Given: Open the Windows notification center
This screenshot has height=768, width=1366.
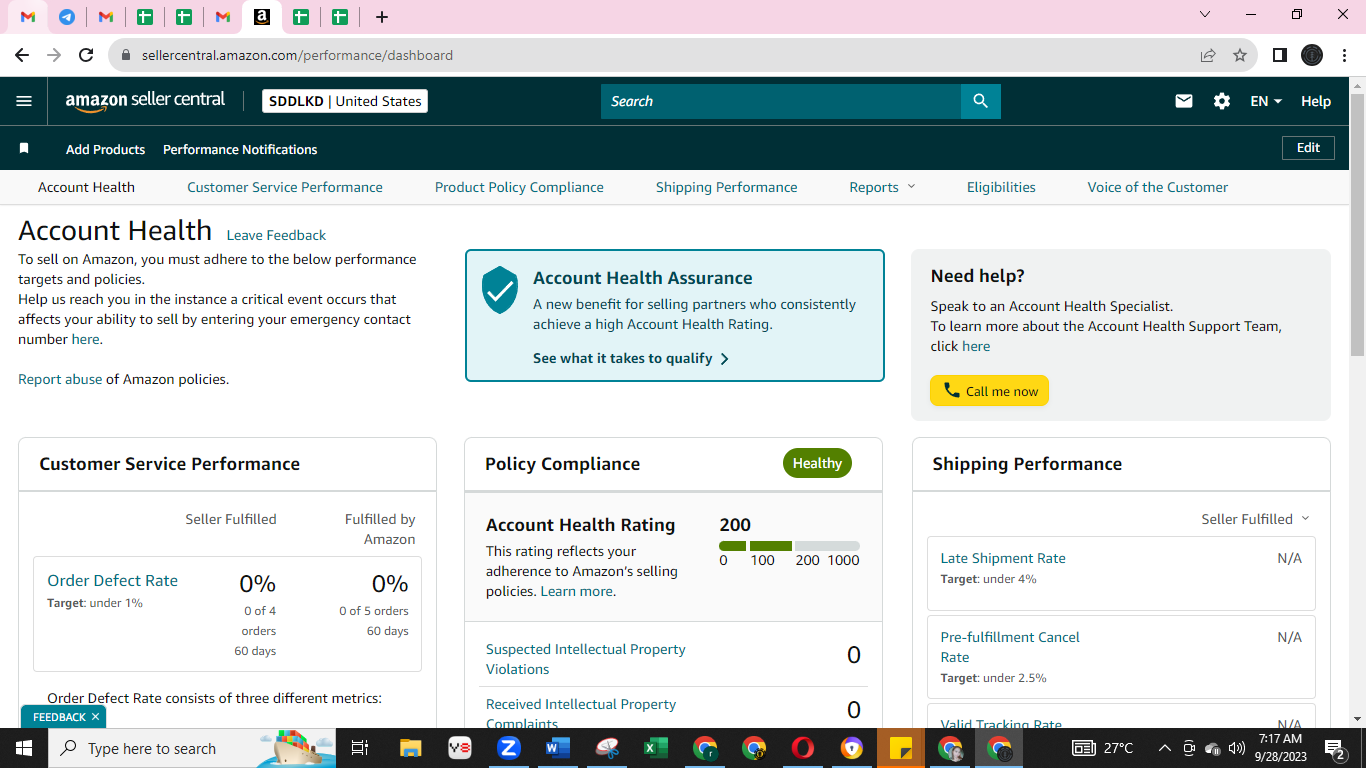Looking at the screenshot, I should pyautogui.click(x=1334, y=748).
